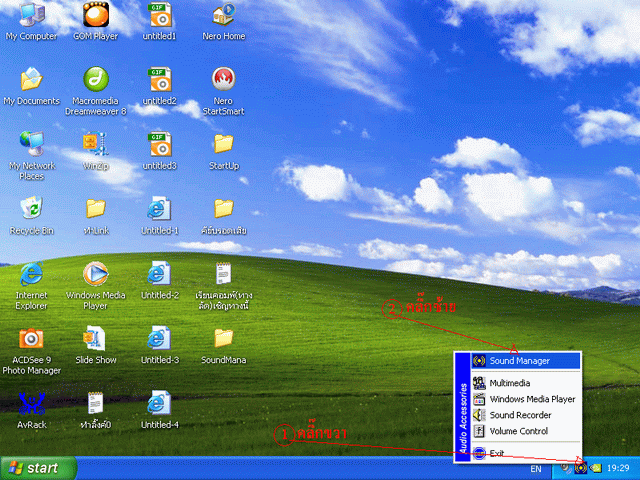Click the taskbar clock showing 19:29
This screenshot has height=480, width=640.
coord(618,468)
